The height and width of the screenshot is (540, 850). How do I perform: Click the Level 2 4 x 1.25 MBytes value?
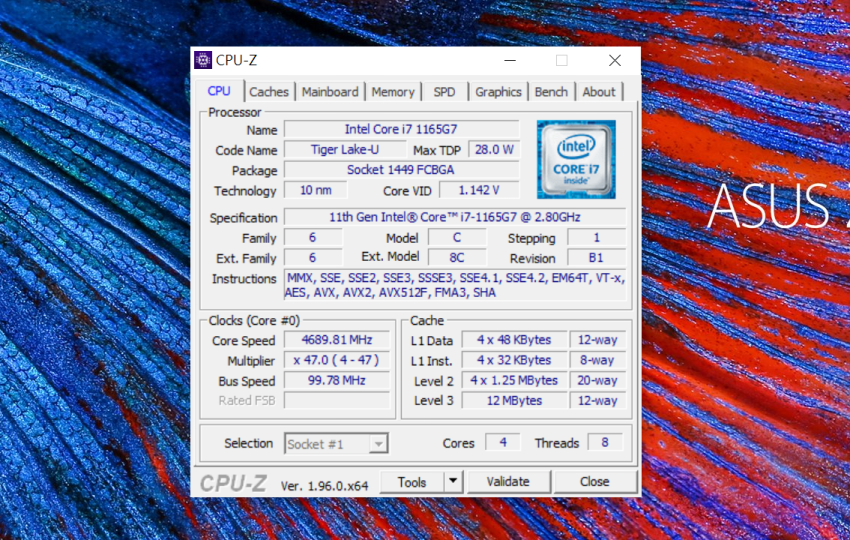(x=514, y=381)
